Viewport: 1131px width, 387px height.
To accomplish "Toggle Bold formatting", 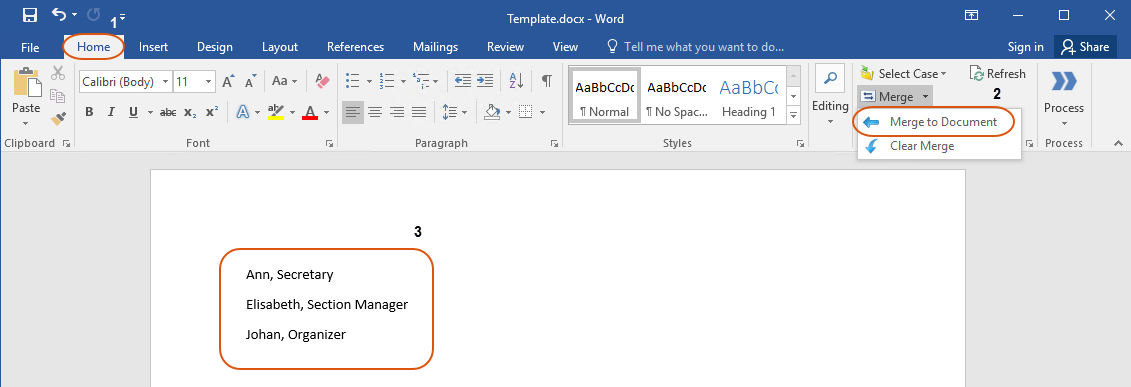I will pos(89,112).
